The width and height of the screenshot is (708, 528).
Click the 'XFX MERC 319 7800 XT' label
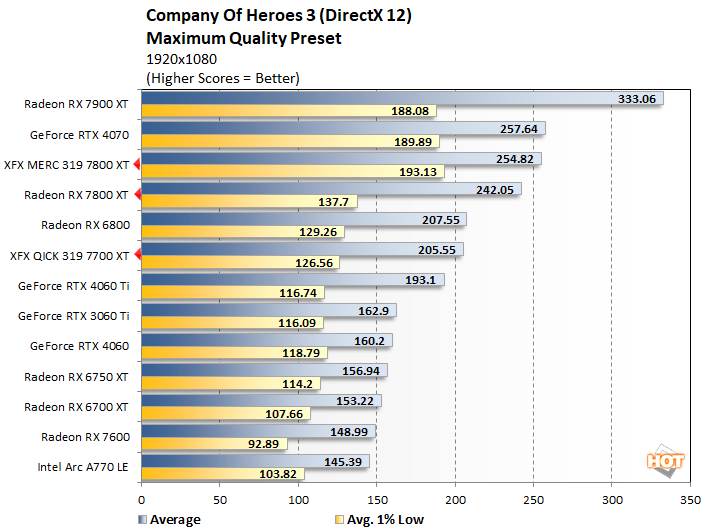click(x=67, y=165)
